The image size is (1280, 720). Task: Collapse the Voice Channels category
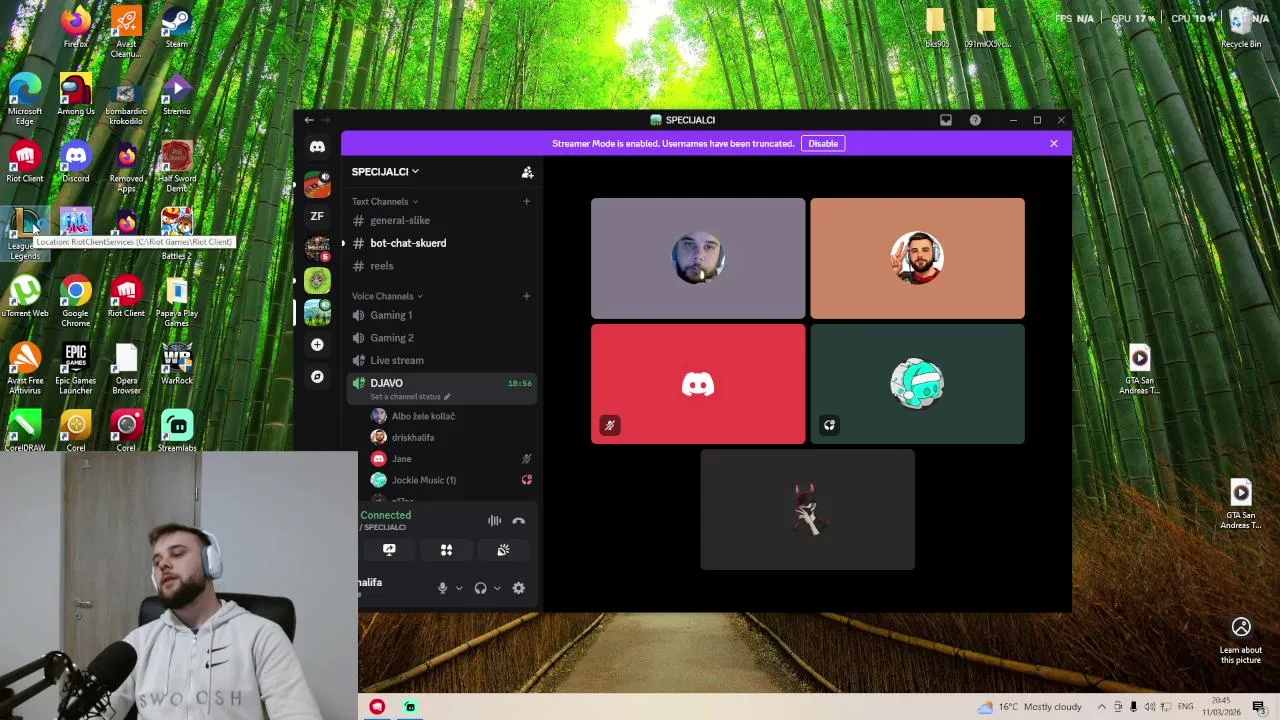[387, 296]
